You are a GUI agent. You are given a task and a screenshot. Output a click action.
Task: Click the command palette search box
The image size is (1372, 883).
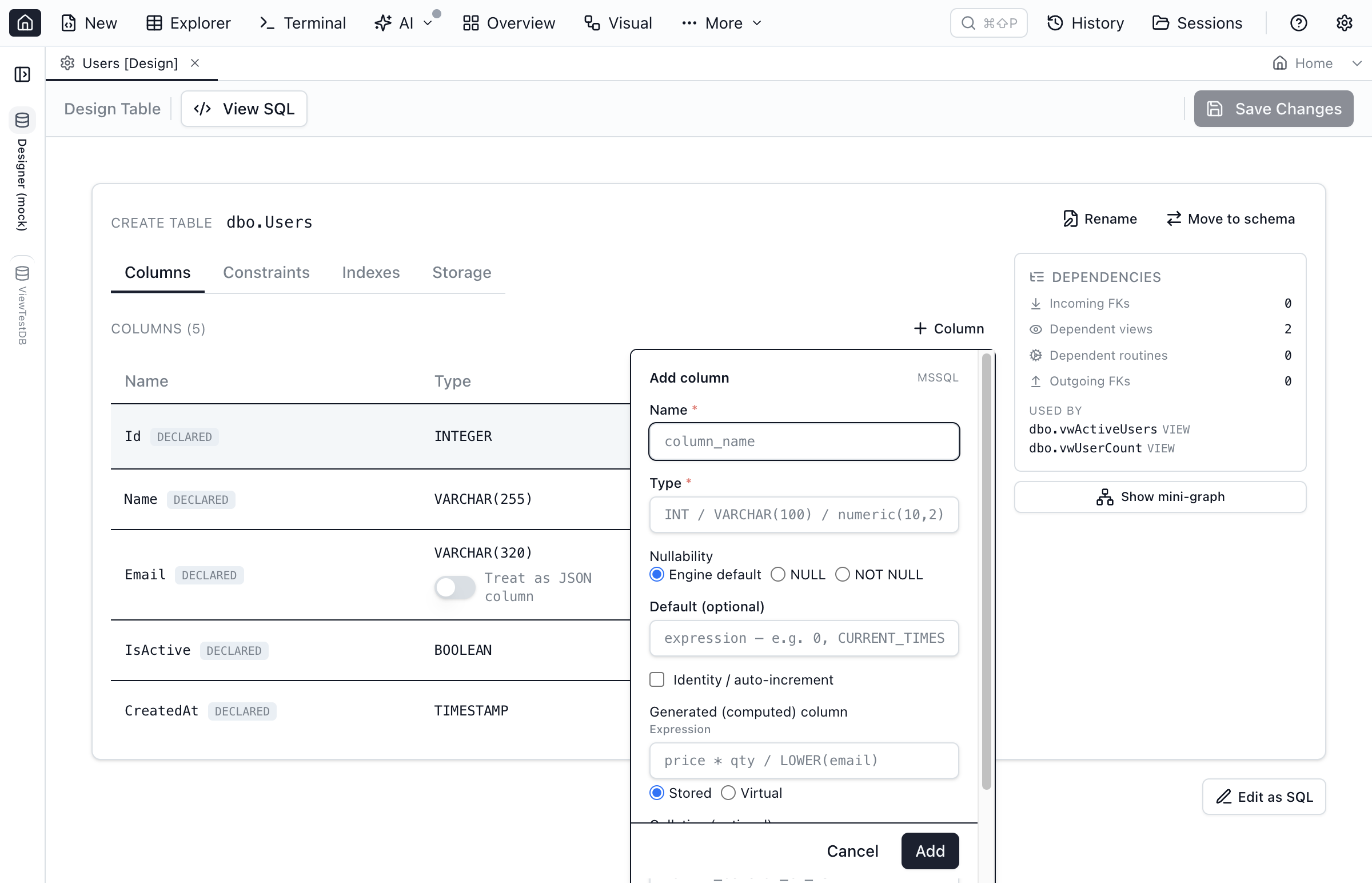point(988,23)
